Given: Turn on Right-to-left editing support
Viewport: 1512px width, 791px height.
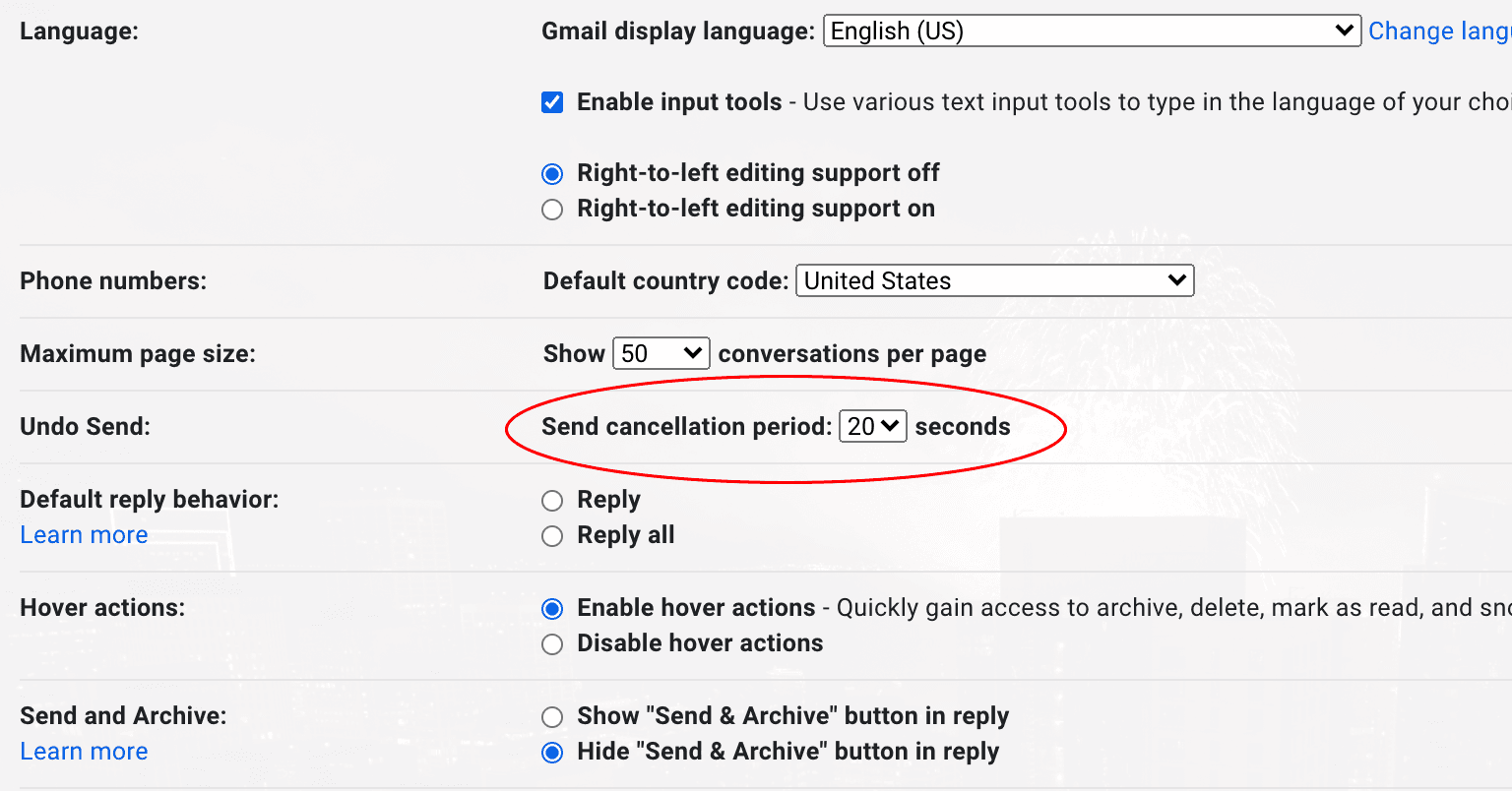Looking at the screenshot, I should coord(552,210).
